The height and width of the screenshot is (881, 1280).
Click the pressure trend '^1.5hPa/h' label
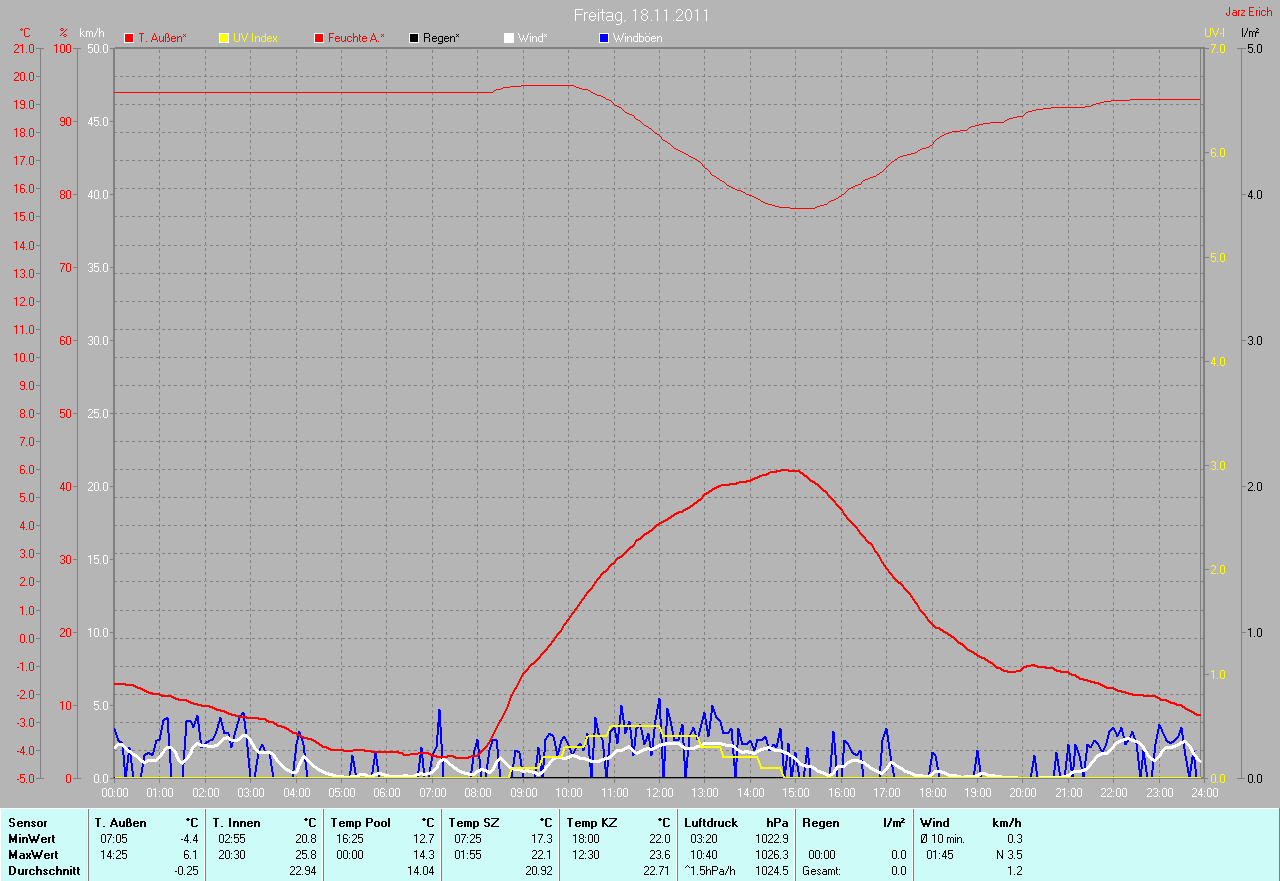pyautogui.click(x=709, y=871)
